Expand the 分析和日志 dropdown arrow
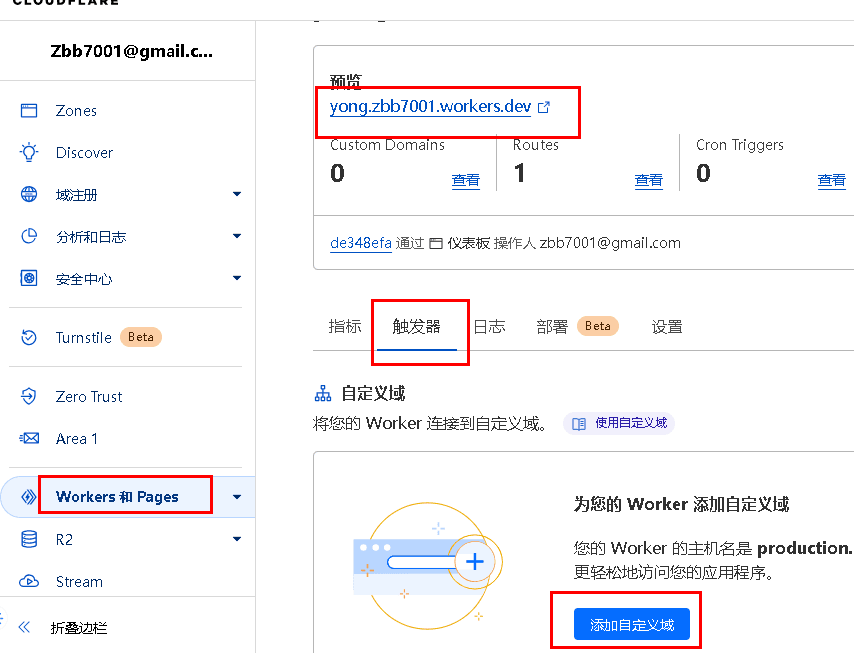The image size is (854, 653). [x=237, y=237]
